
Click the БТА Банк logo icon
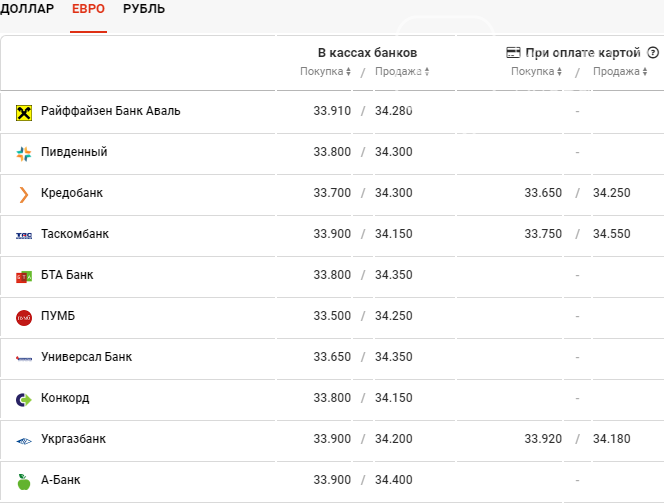(x=24, y=277)
